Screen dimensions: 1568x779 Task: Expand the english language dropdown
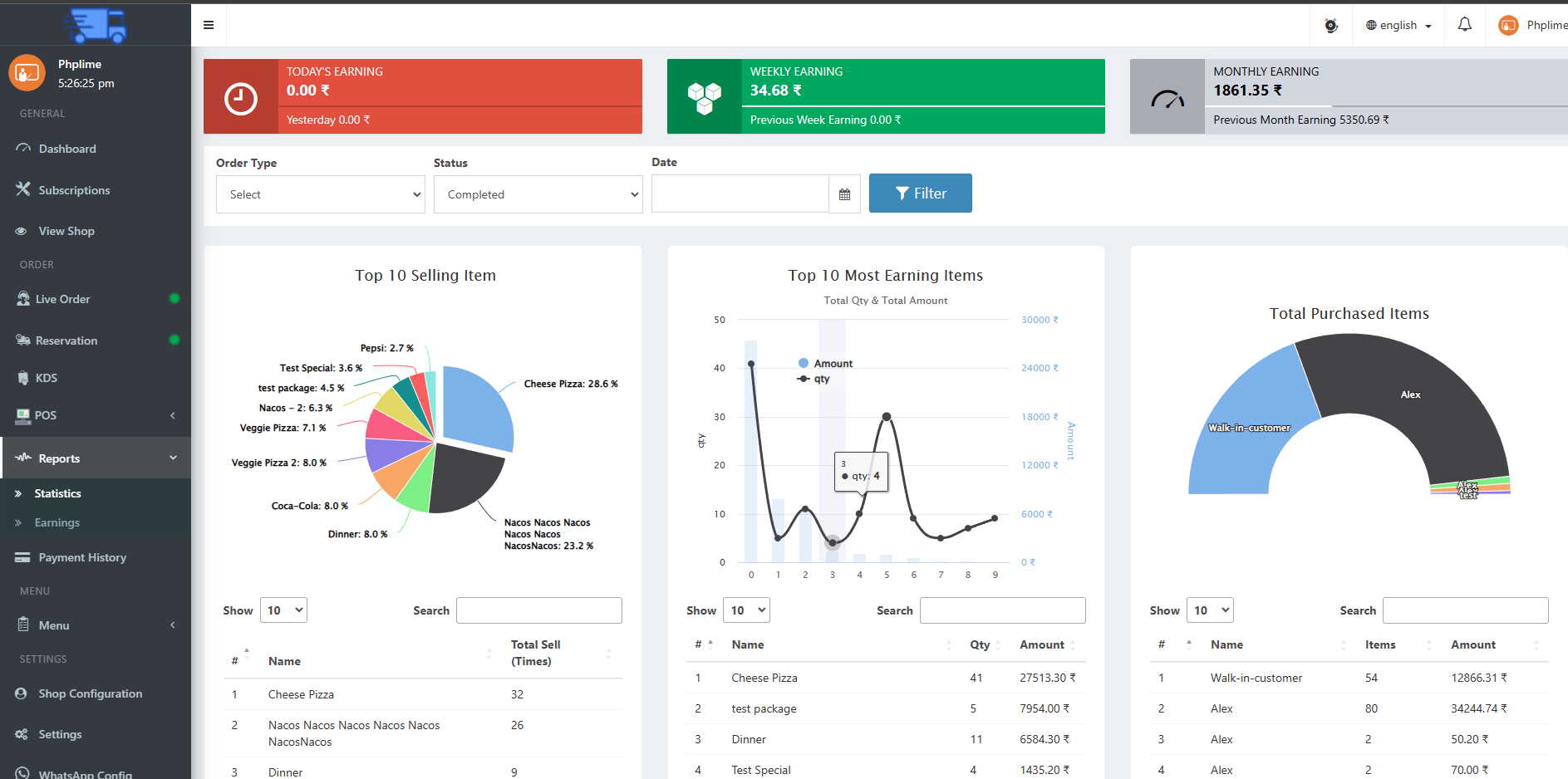(1398, 26)
